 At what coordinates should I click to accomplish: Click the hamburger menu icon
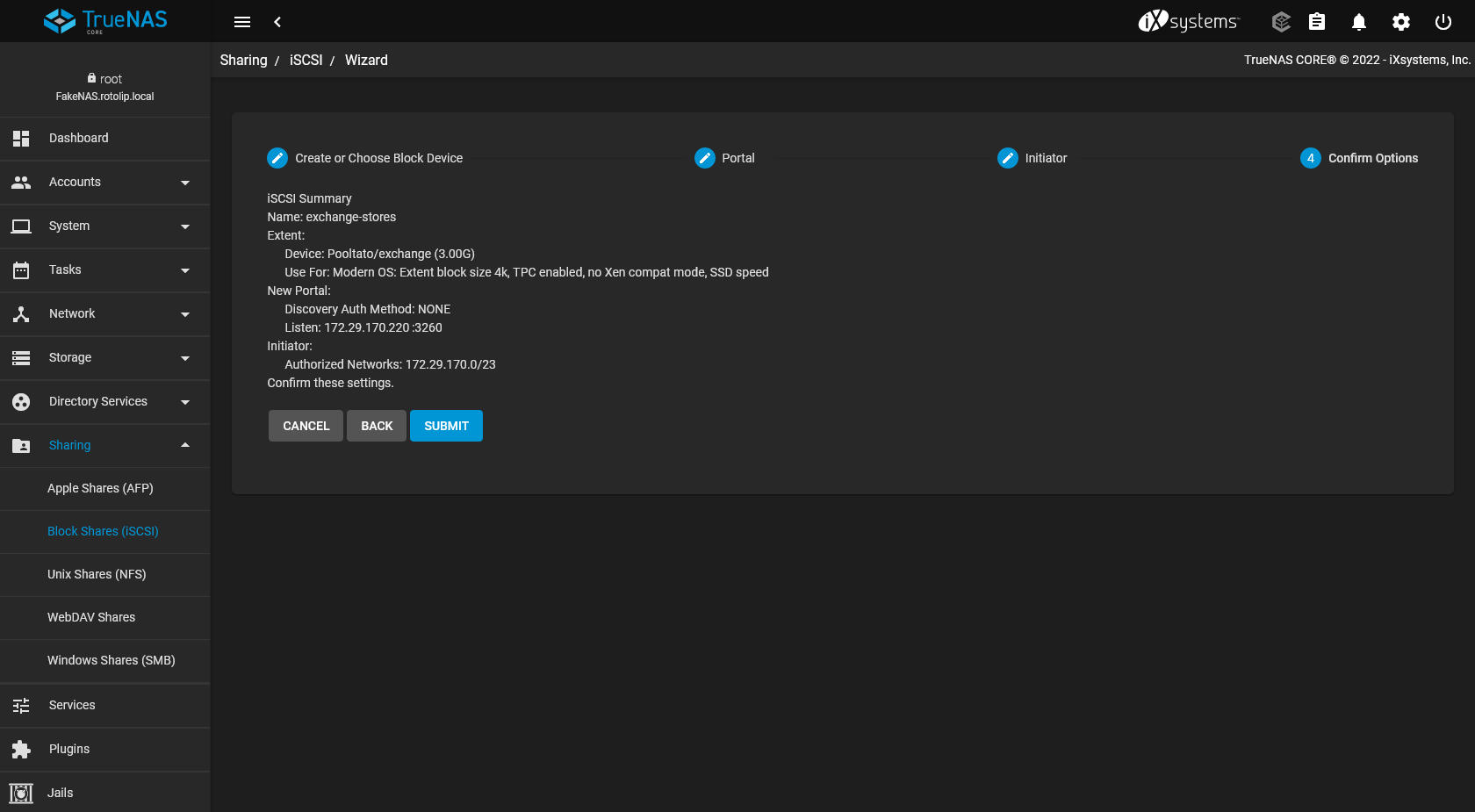pyautogui.click(x=242, y=22)
